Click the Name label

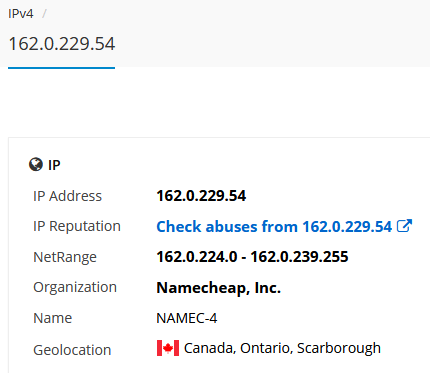click(x=52, y=318)
